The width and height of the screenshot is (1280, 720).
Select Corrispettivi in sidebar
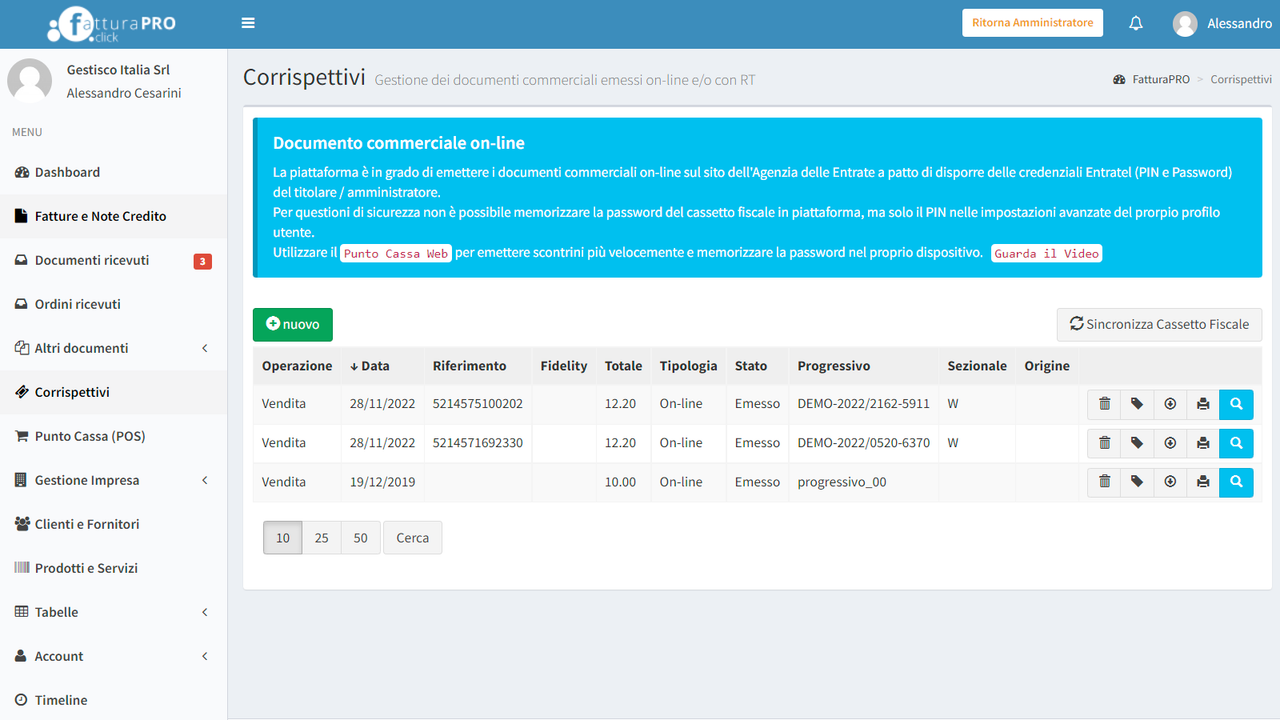click(x=114, y=392)
